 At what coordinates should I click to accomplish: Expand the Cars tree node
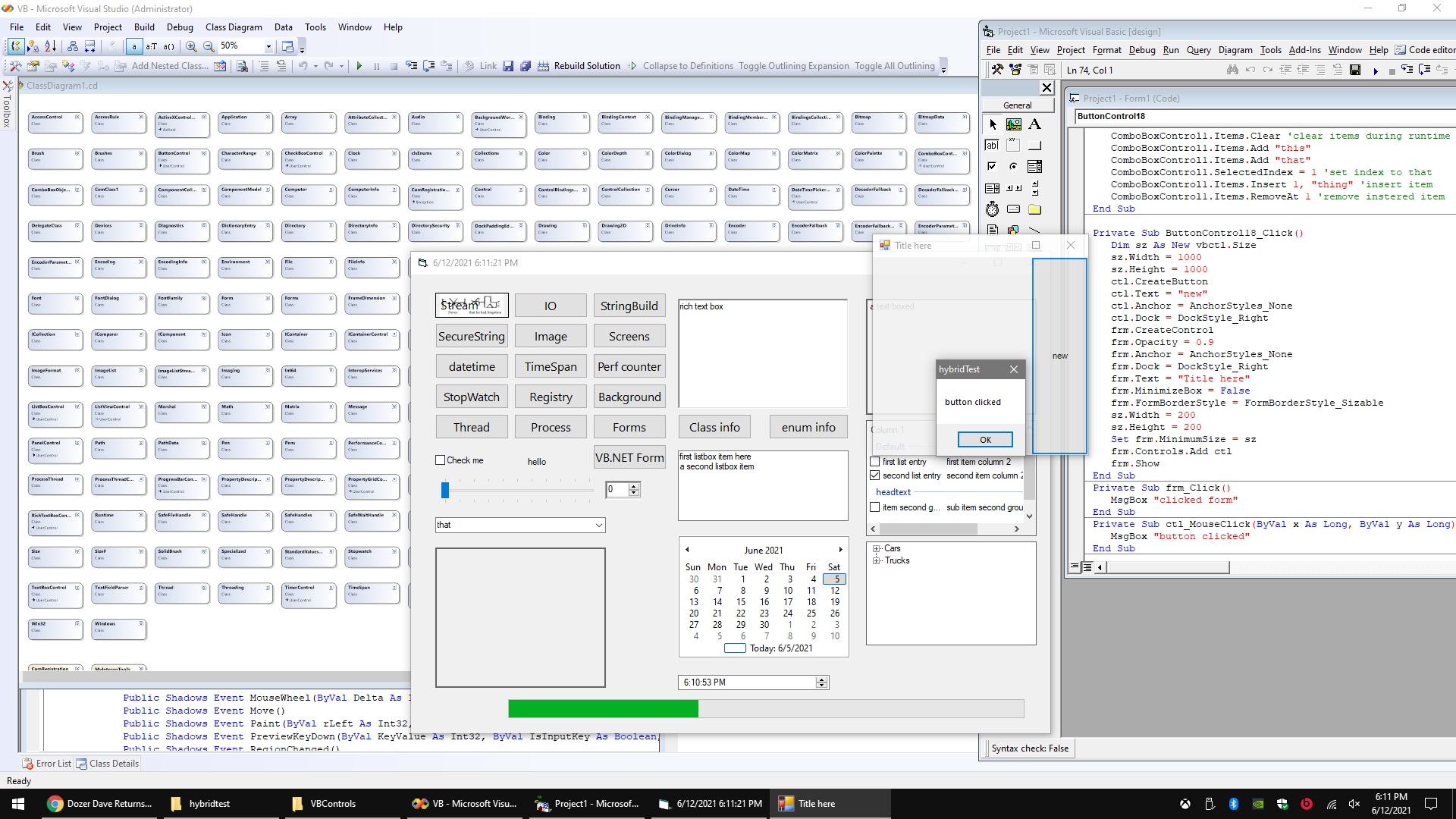coord(877,548)
